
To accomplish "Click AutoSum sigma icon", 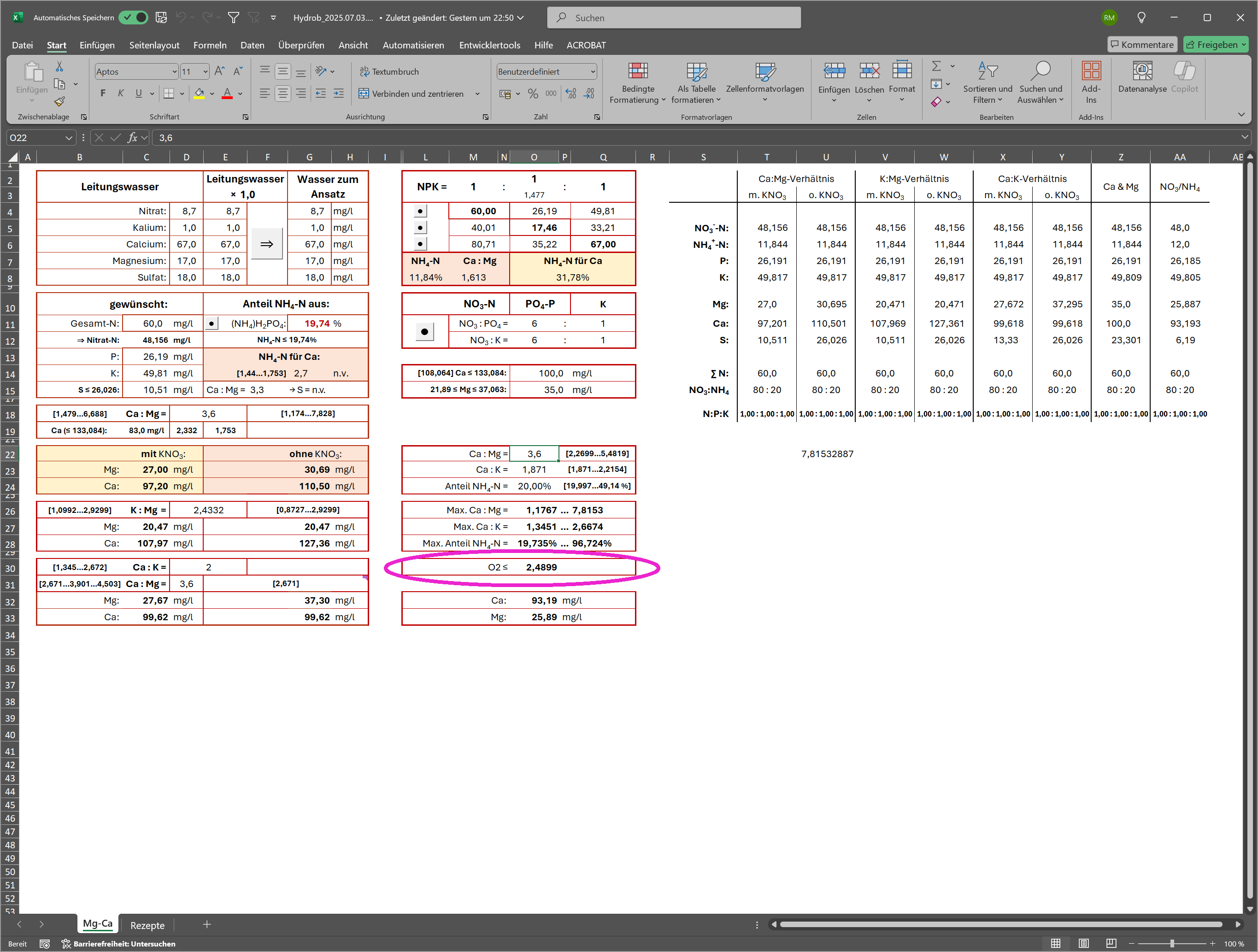I will (937, 66).
